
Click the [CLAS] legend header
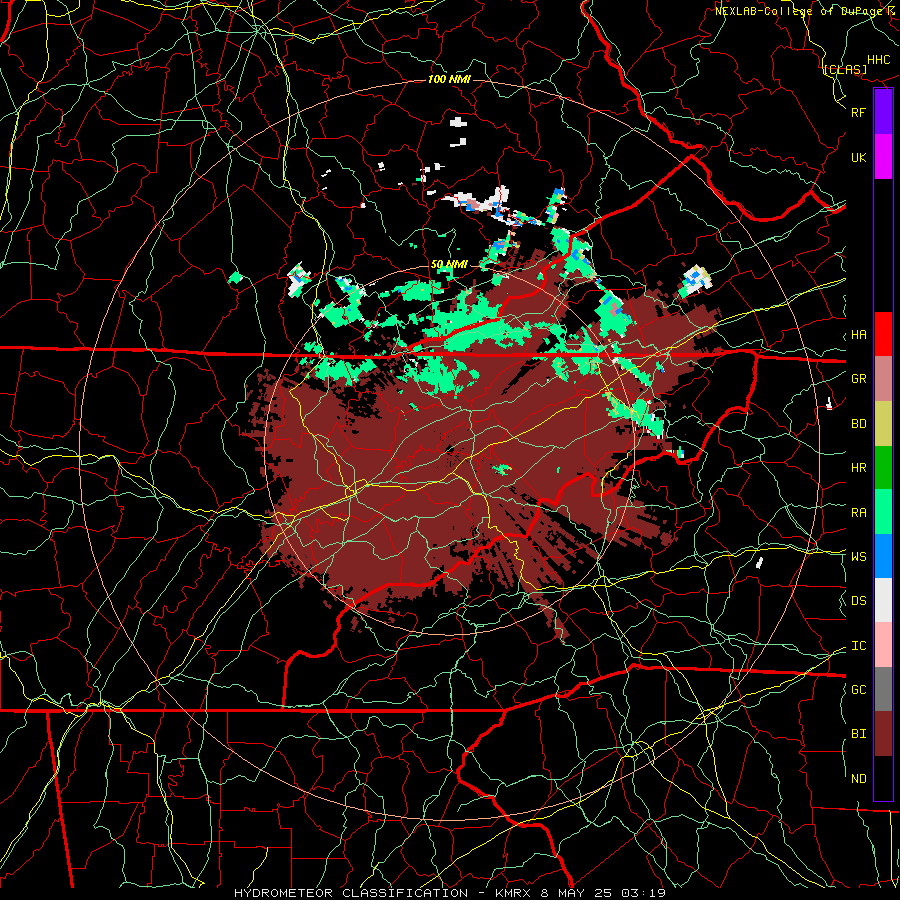[845, 69]
